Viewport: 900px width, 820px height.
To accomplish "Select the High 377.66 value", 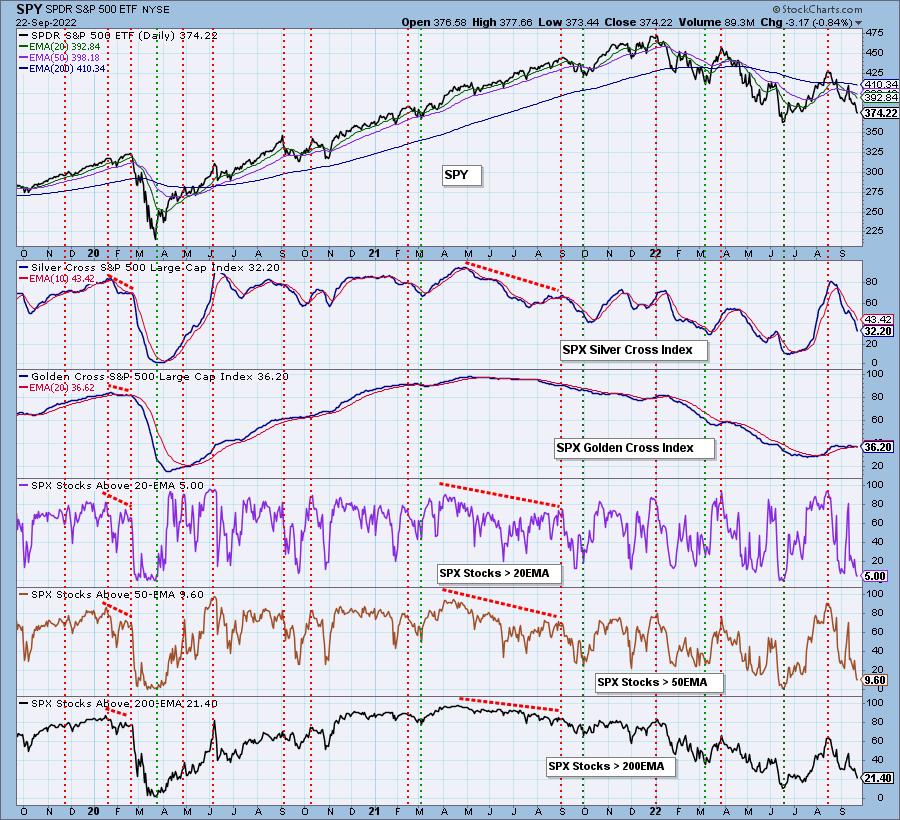I will 502,22.
